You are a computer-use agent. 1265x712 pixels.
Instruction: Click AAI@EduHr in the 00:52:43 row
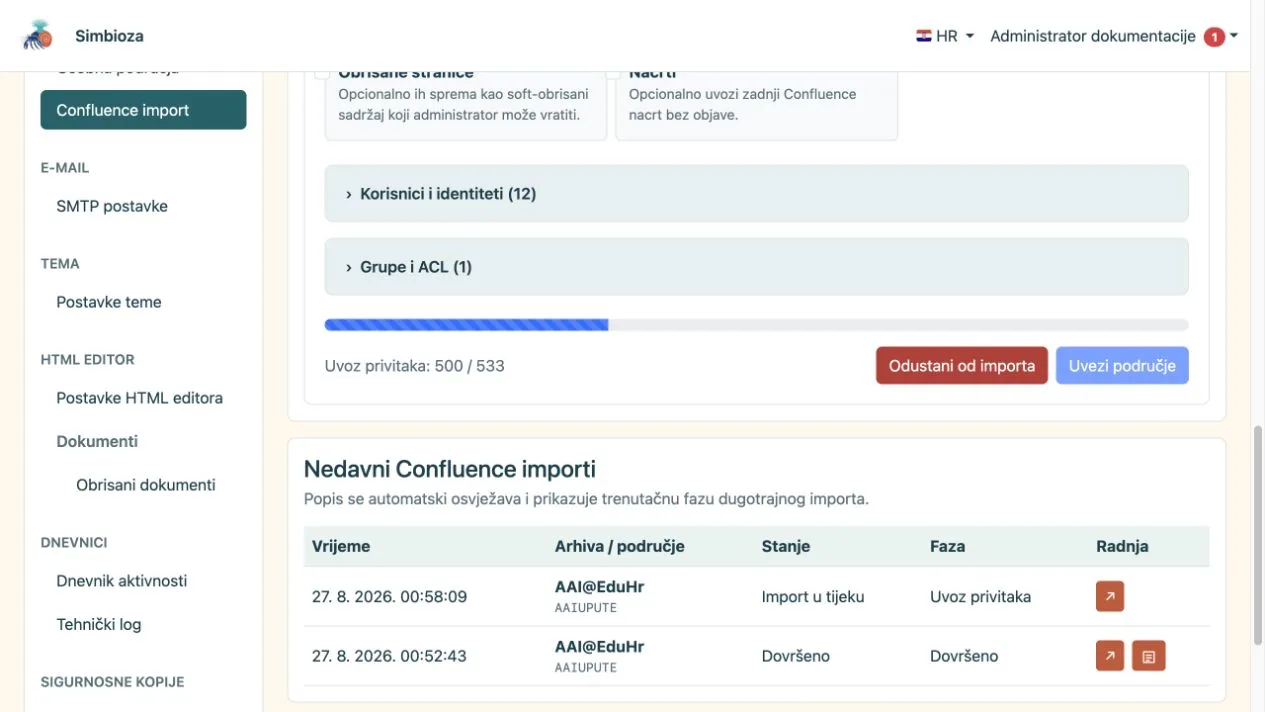[x=599, y=647]
